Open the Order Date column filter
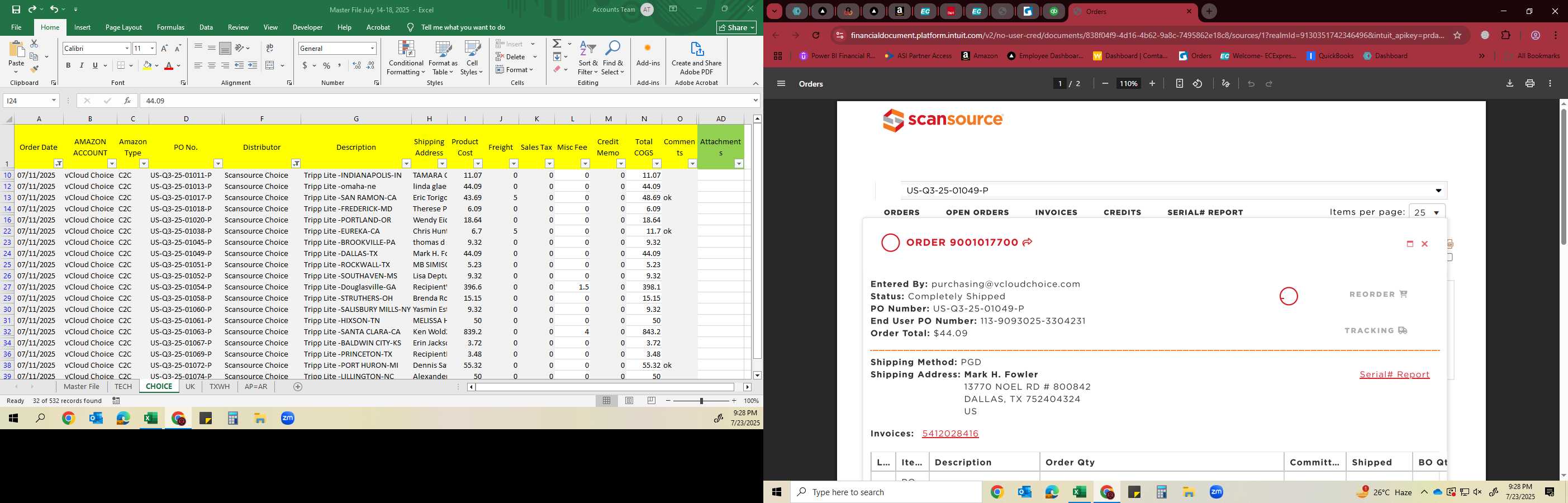Screen dimensions: 1568x503 tap(59, 163)
